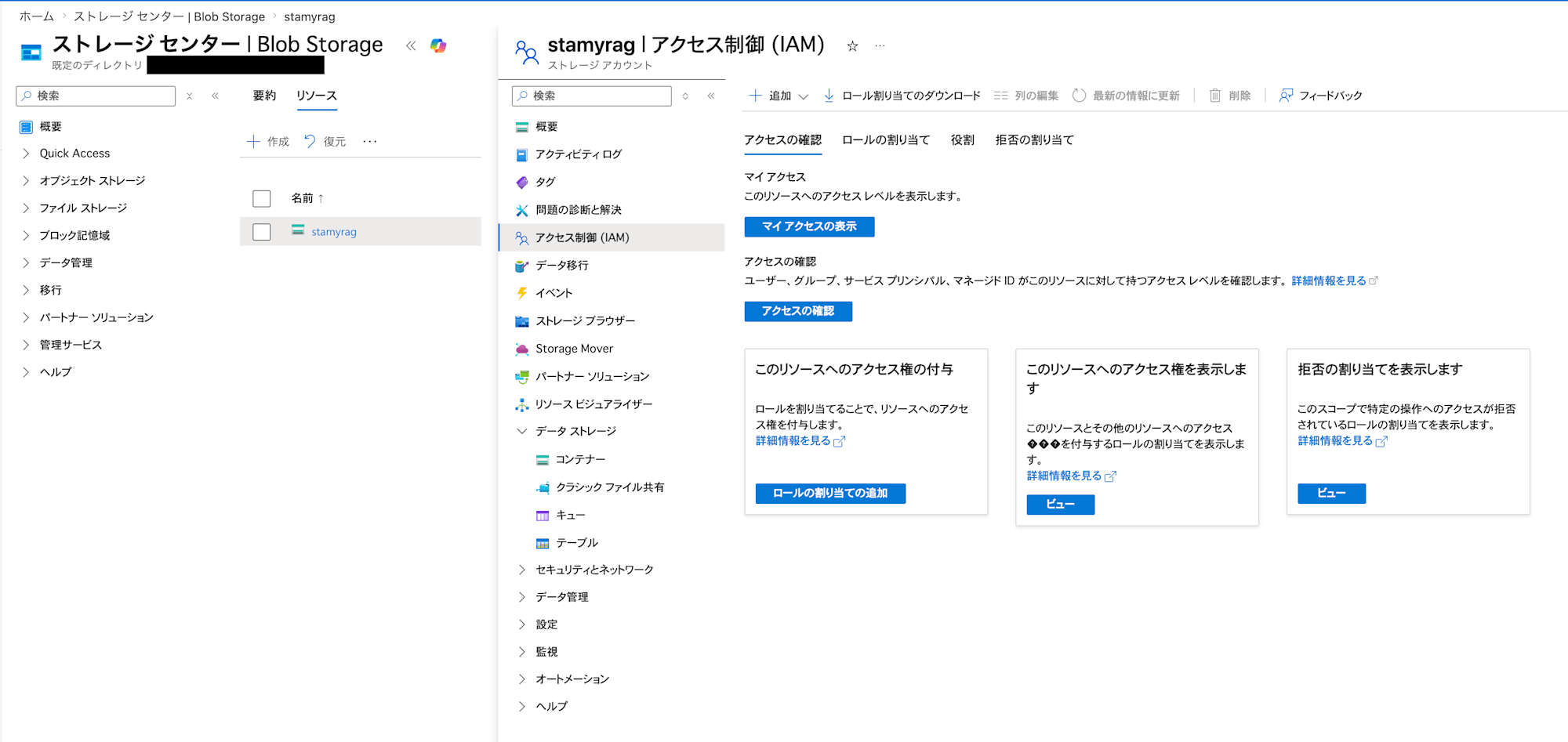Image resolution: width=1568 pixels, height=742 pixels.
Task: Expand Quick Access in Storage Center menu
Action: tap(26, 154)
